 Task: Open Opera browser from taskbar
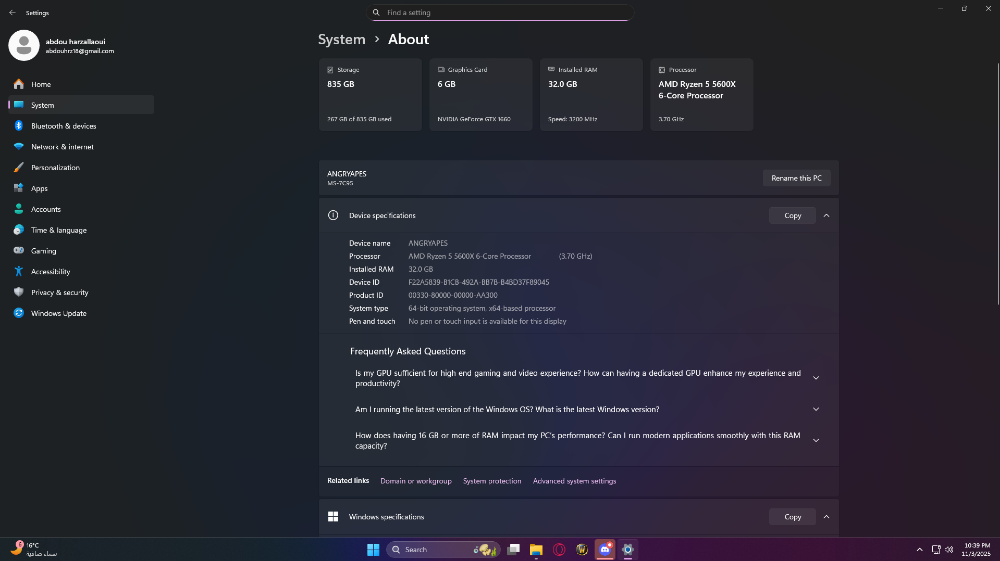559,550
